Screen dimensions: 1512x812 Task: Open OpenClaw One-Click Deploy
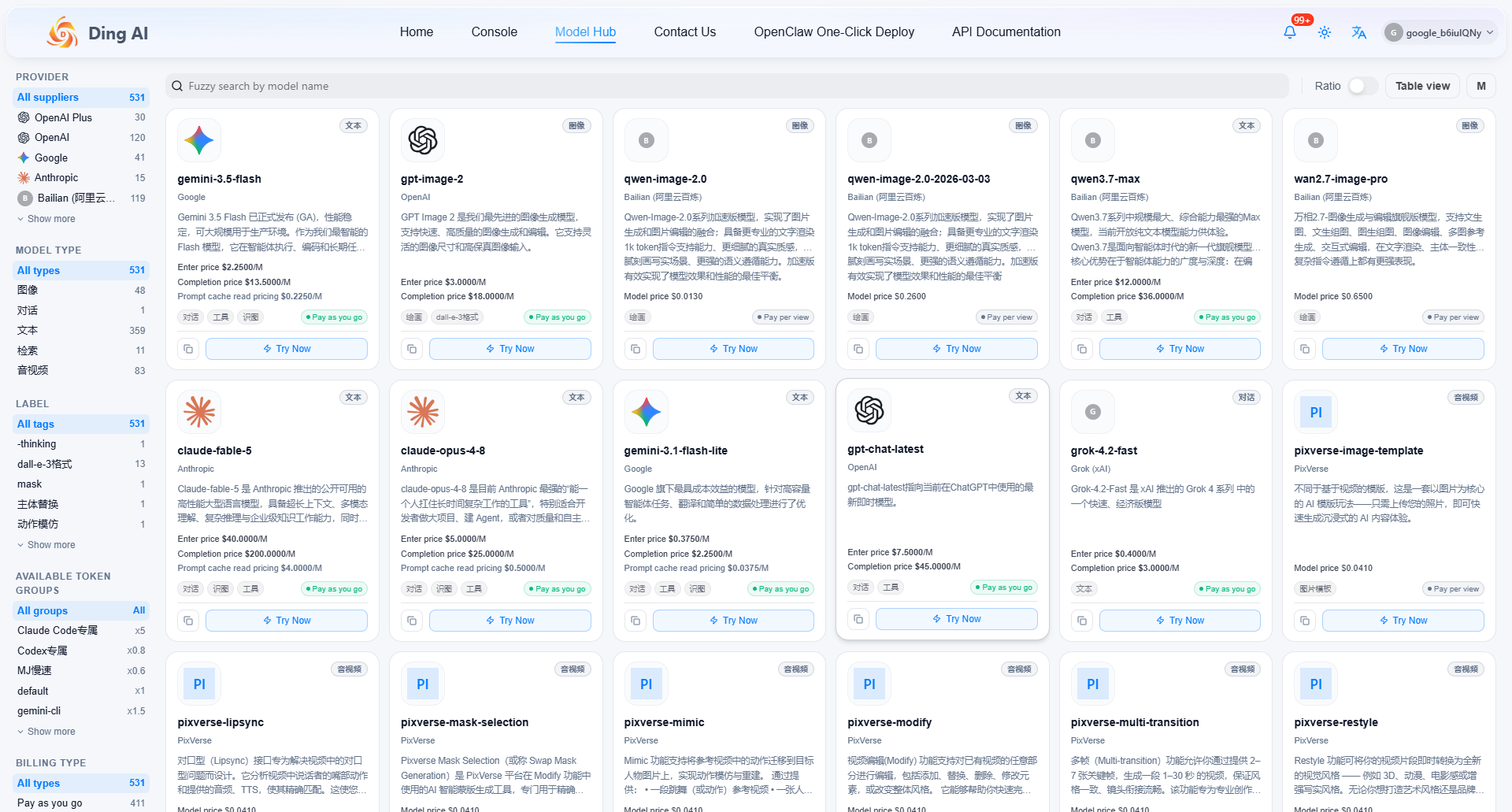[835, 32]
